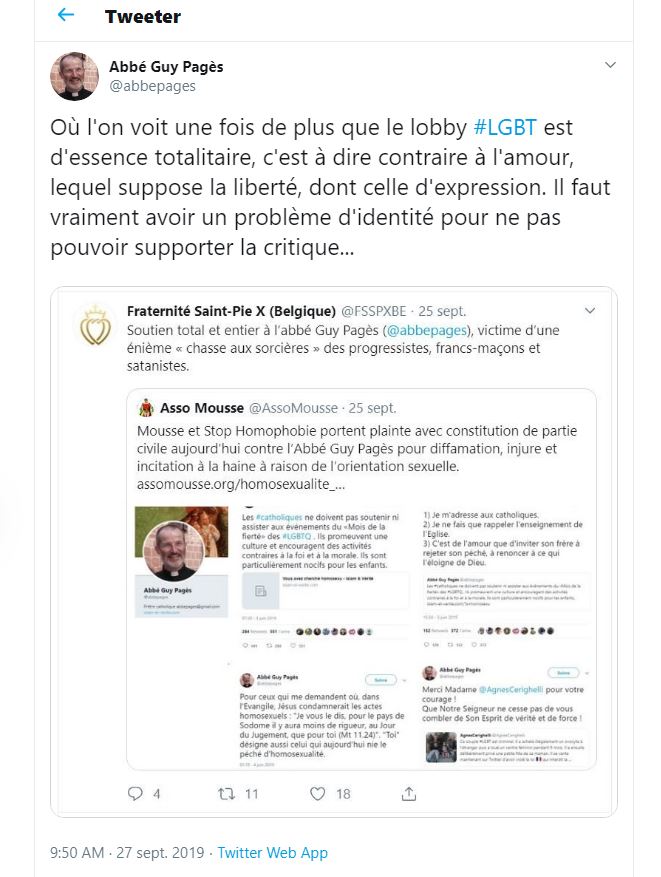This screenshot has width=661, height=877.
Task: Click the reply speech bubble icon
Action: click(x=135, y=793)
